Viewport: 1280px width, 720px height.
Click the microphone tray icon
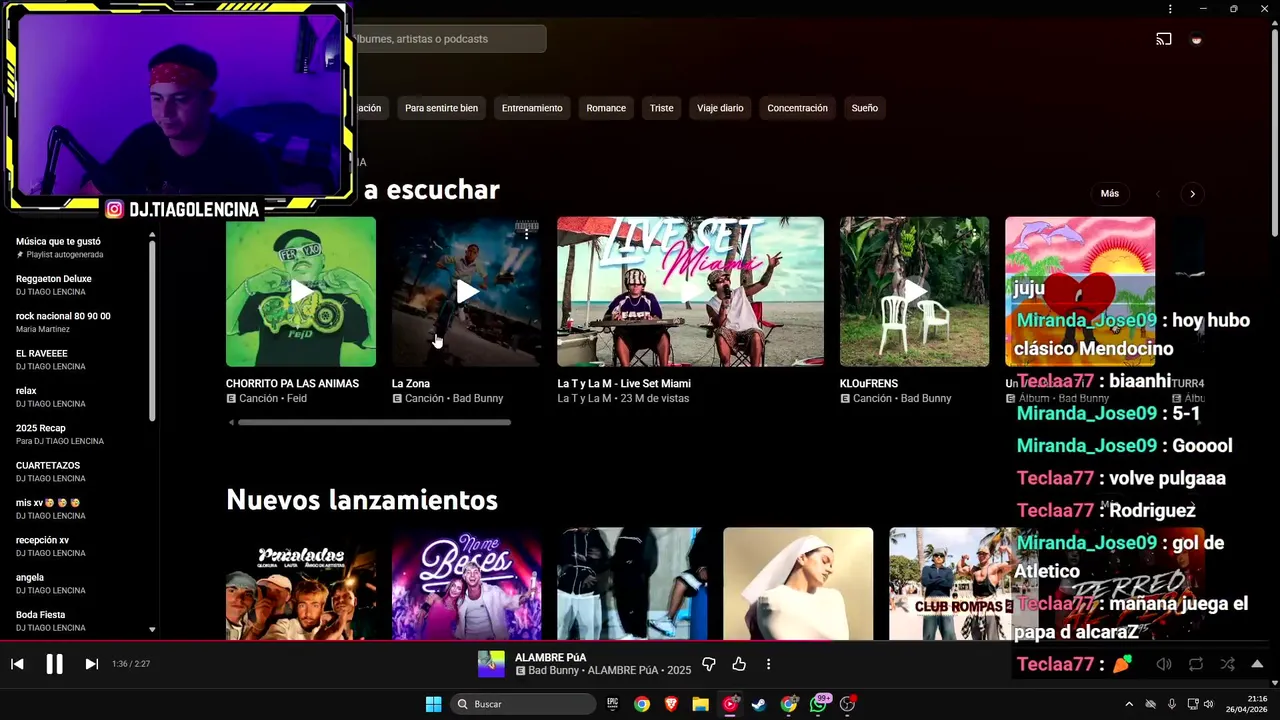1171,704
